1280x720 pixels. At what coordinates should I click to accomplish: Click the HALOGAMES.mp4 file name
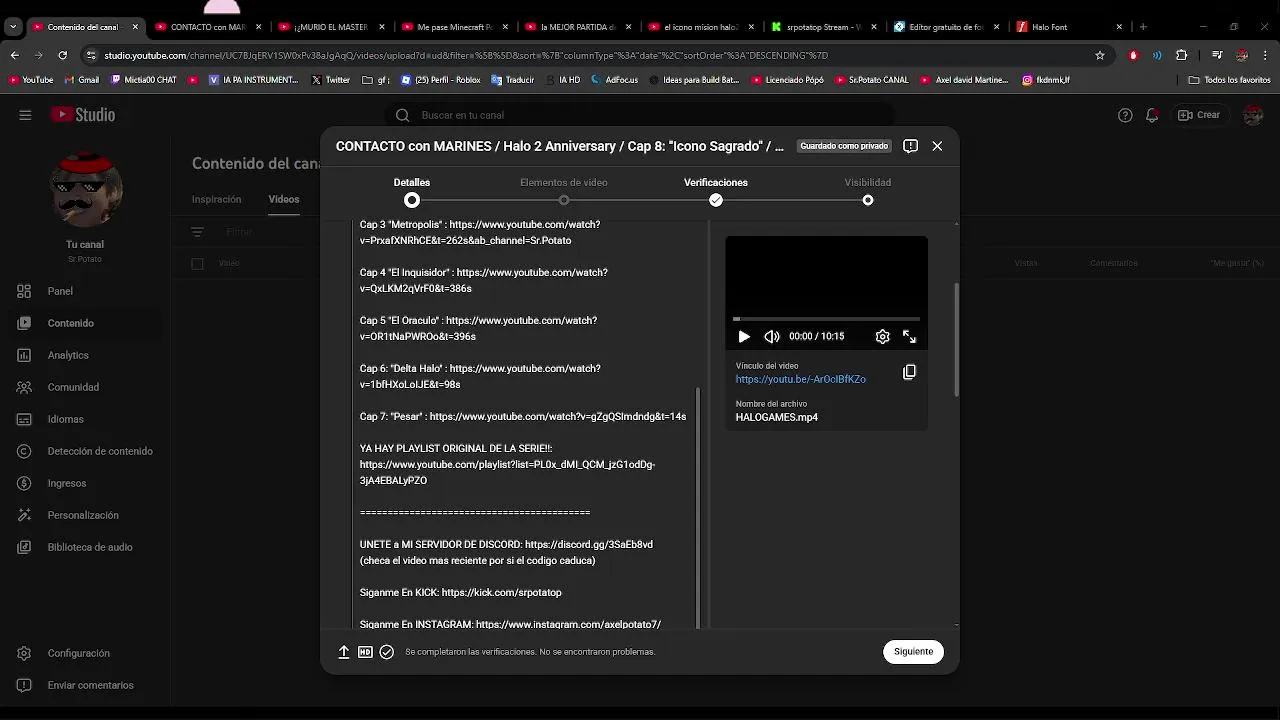[777, 418]
